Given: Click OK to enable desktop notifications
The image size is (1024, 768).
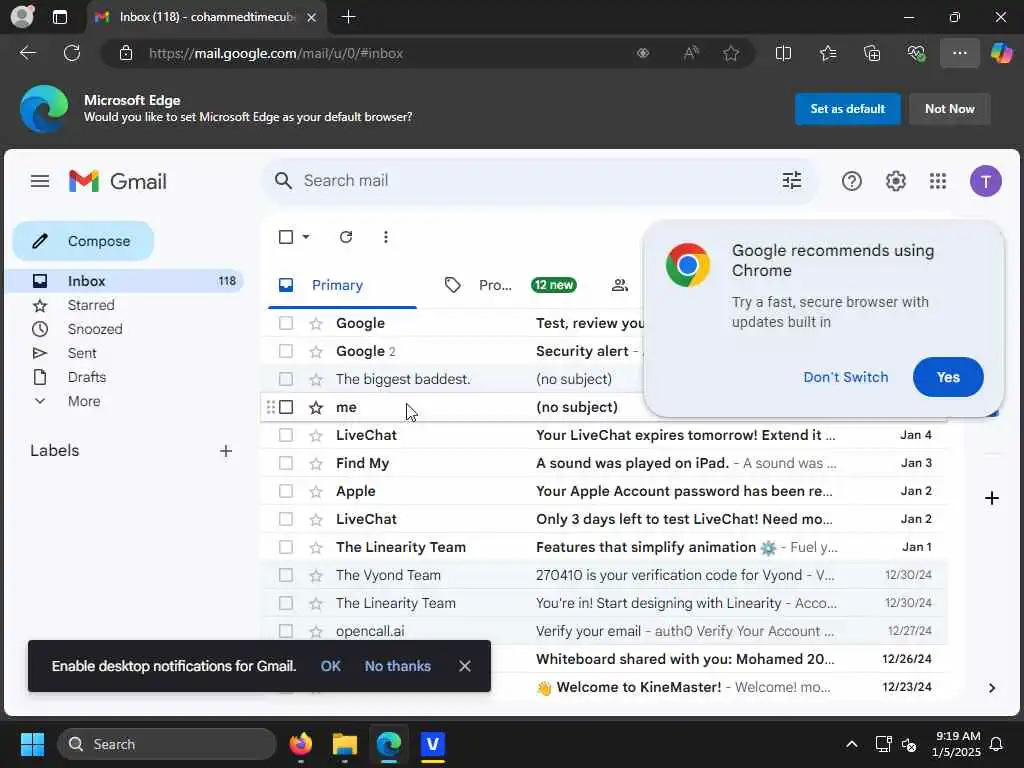Looking at the screenshot, I should 330,666.
